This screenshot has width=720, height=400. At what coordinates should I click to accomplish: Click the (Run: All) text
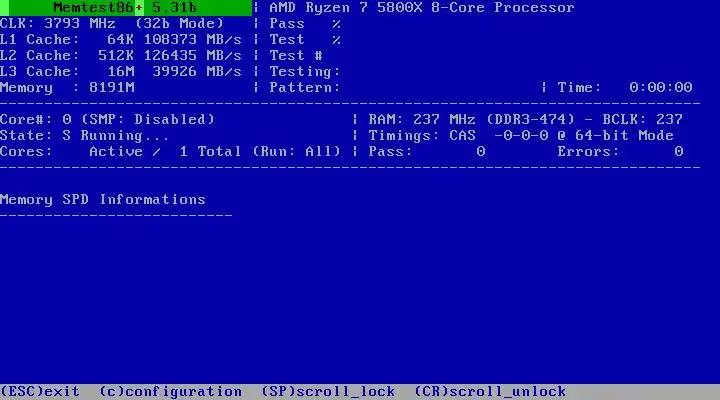click(296, 152)
